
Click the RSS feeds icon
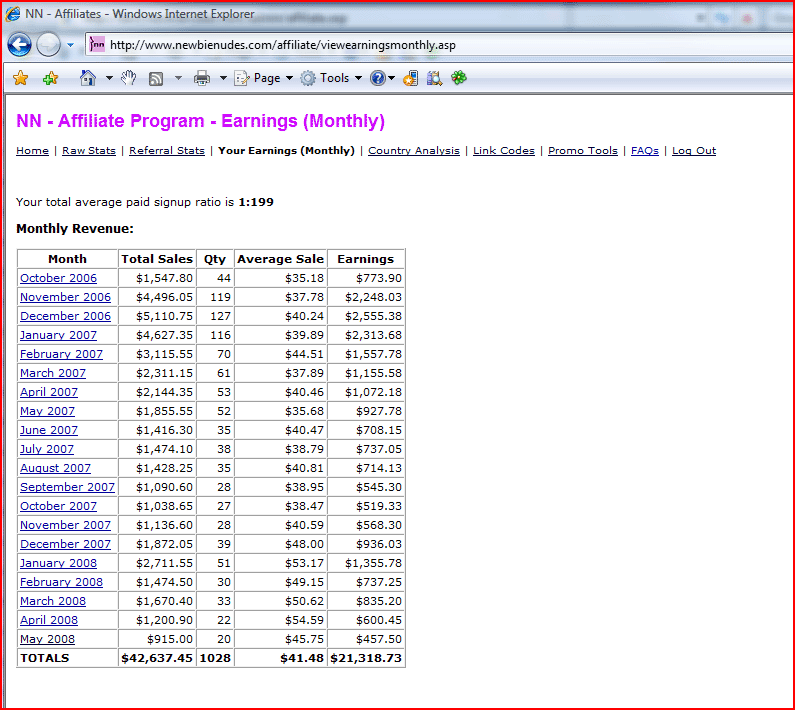[x=156, y=78]
